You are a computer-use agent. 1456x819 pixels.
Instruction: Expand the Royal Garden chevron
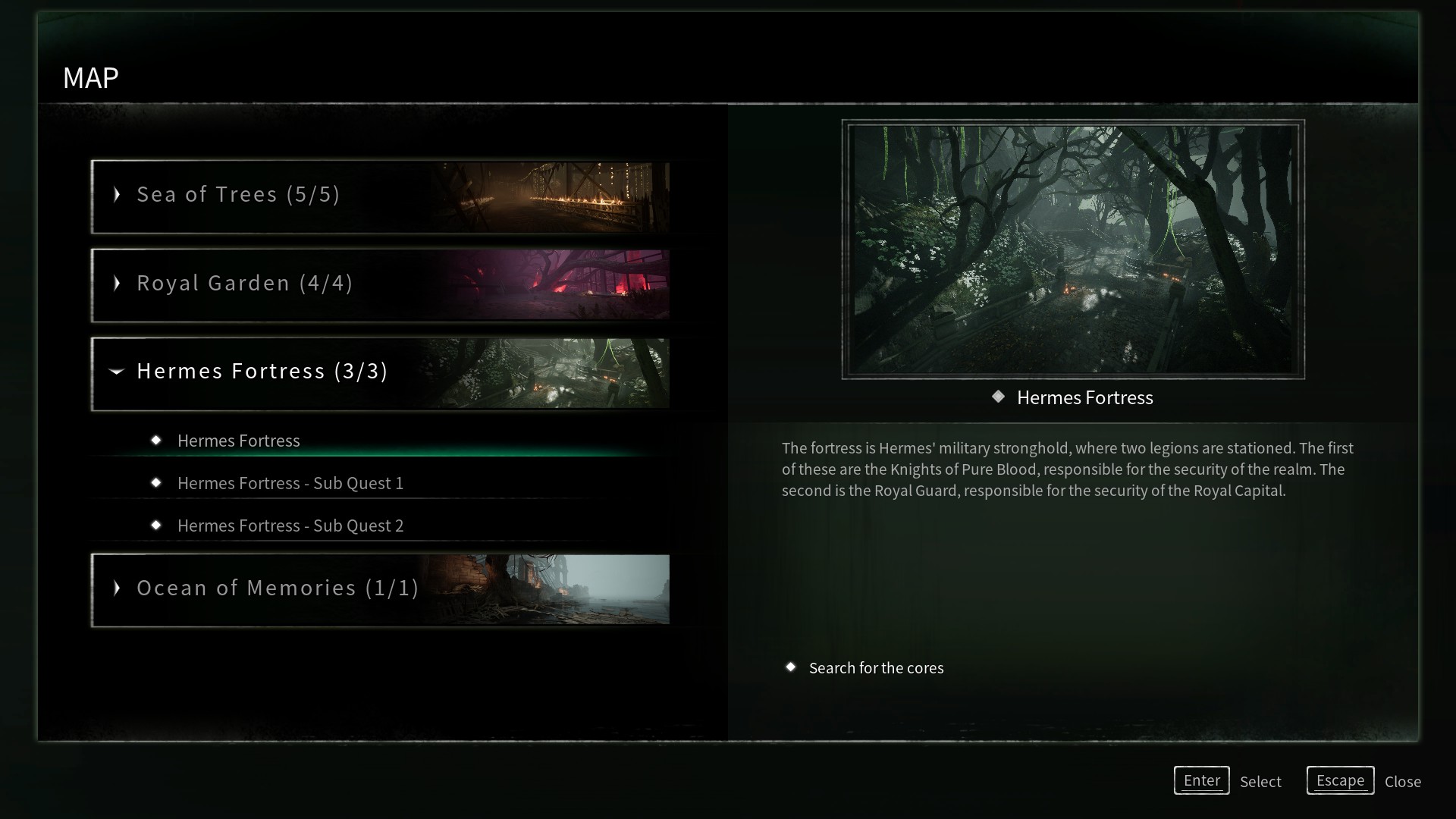click(x=117, y=284)
